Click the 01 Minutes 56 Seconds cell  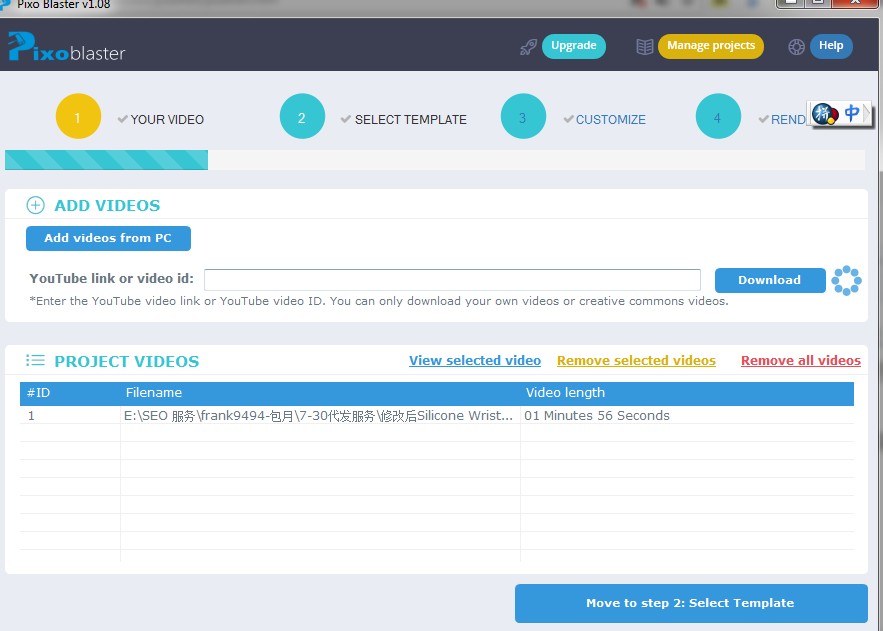[x=597, y=415]
